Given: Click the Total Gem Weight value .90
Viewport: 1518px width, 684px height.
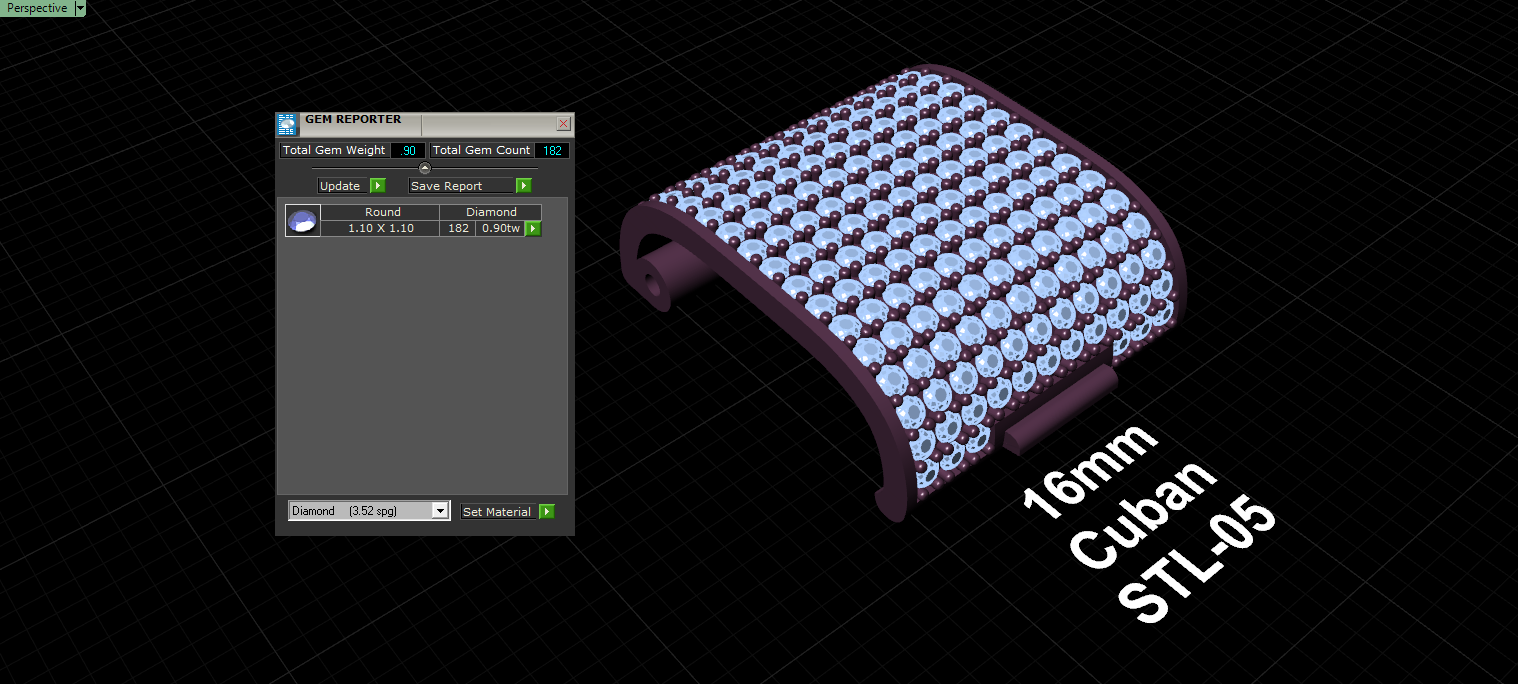Looking at the screenshot, I should point(408,151).
